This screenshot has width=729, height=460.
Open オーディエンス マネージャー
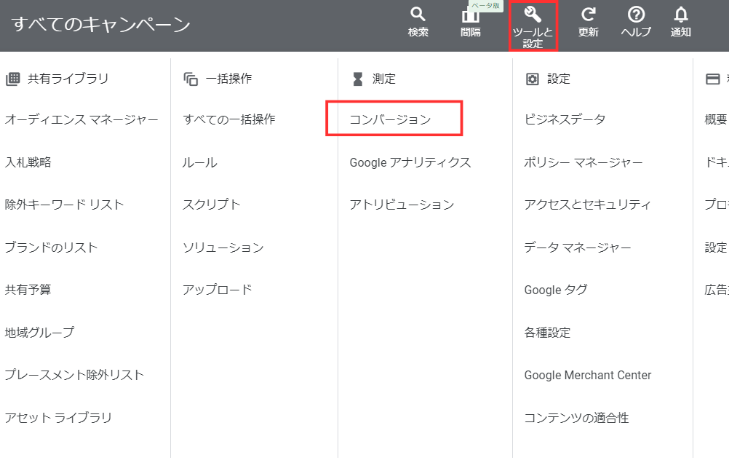[x=81, y=120]
